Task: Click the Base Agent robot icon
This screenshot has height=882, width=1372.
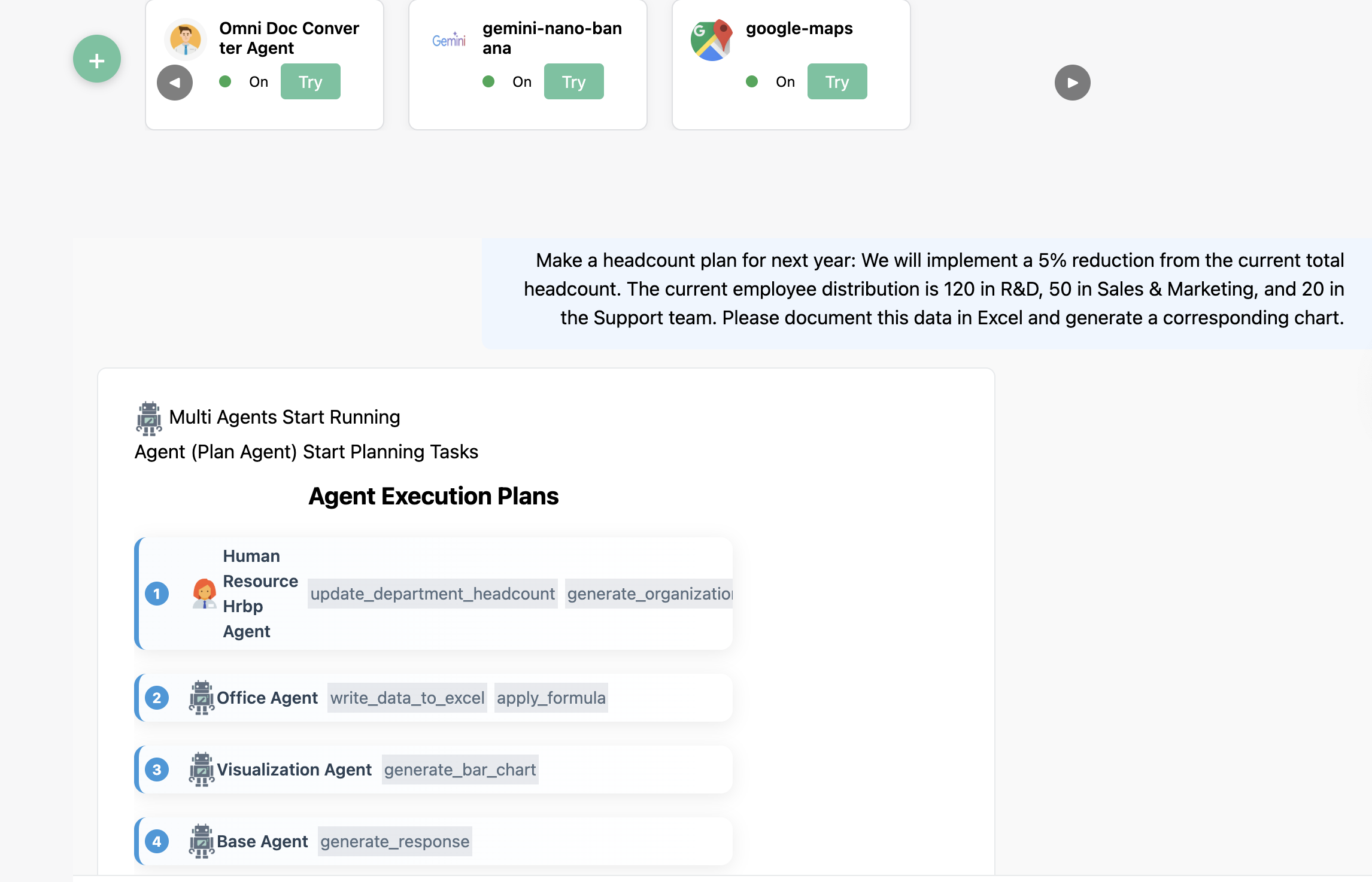Action: pos(201,841)
